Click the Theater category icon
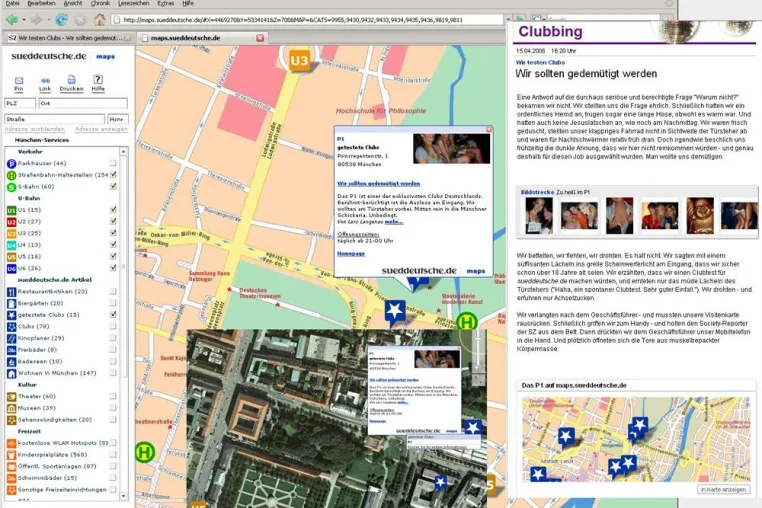The width and height of the screenshot is (762, 508). [x=12, y=397]
